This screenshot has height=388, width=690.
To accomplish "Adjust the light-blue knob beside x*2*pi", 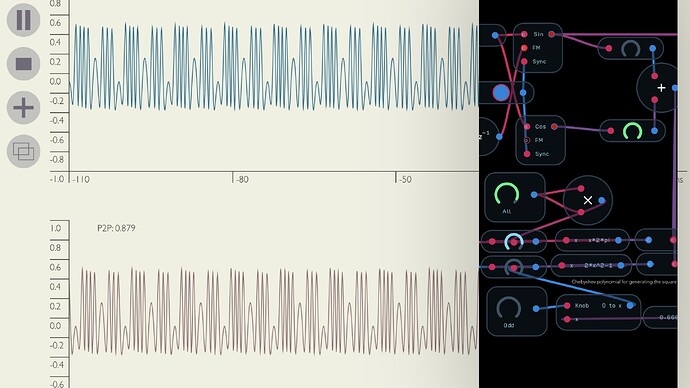I will pyautogui.click(x=514, y=241).
